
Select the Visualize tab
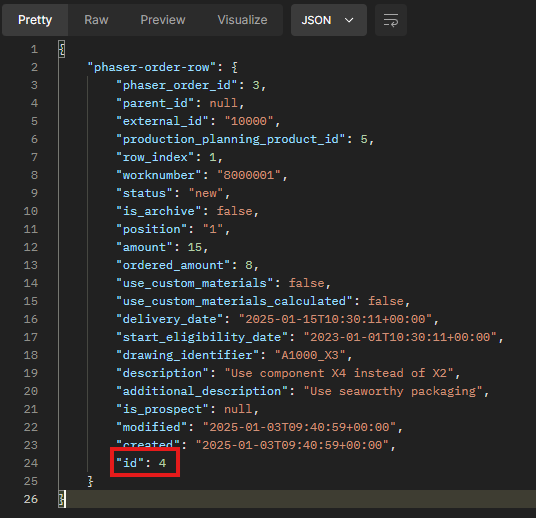242,20
